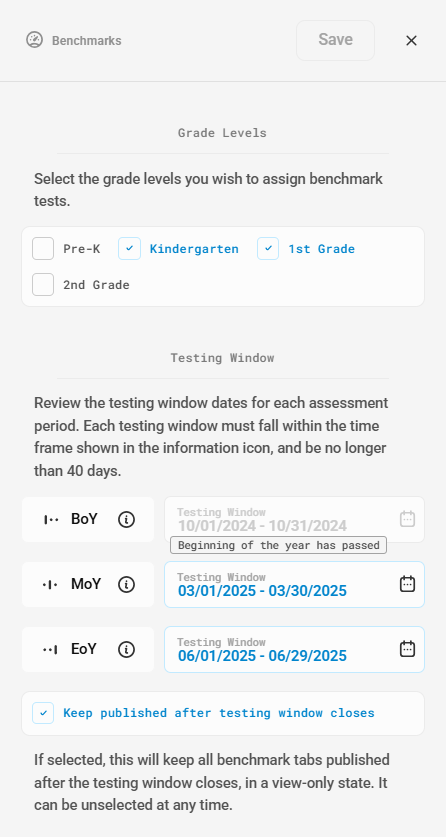Enable the 2nd Grade checkbox
Screen dimensions: 446x837
pos(43,285)
